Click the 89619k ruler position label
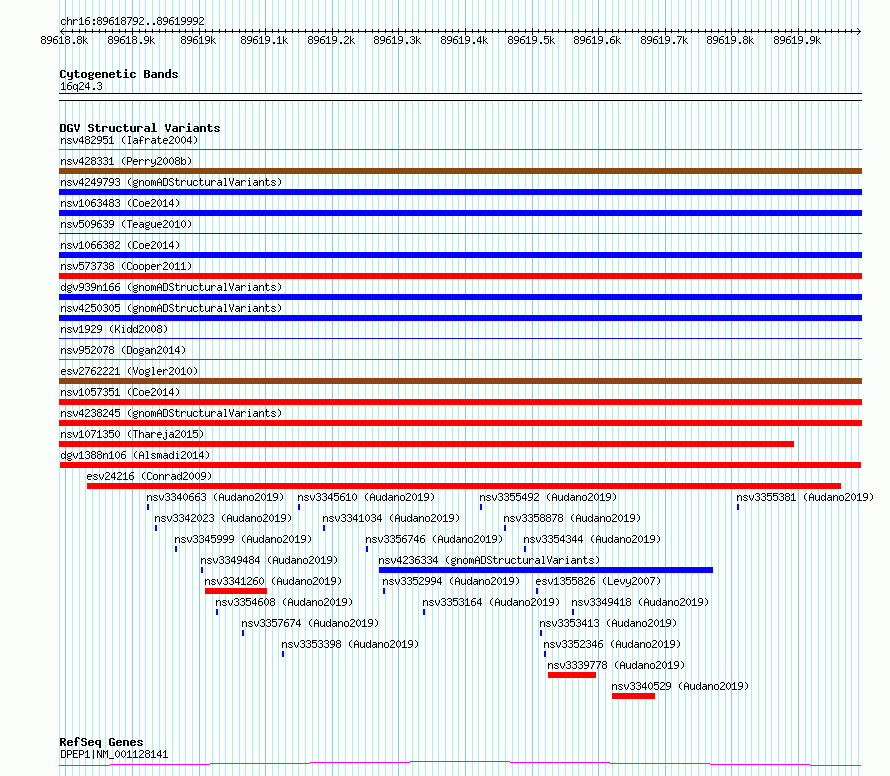The image size is (890, 776). pos(198,40)
